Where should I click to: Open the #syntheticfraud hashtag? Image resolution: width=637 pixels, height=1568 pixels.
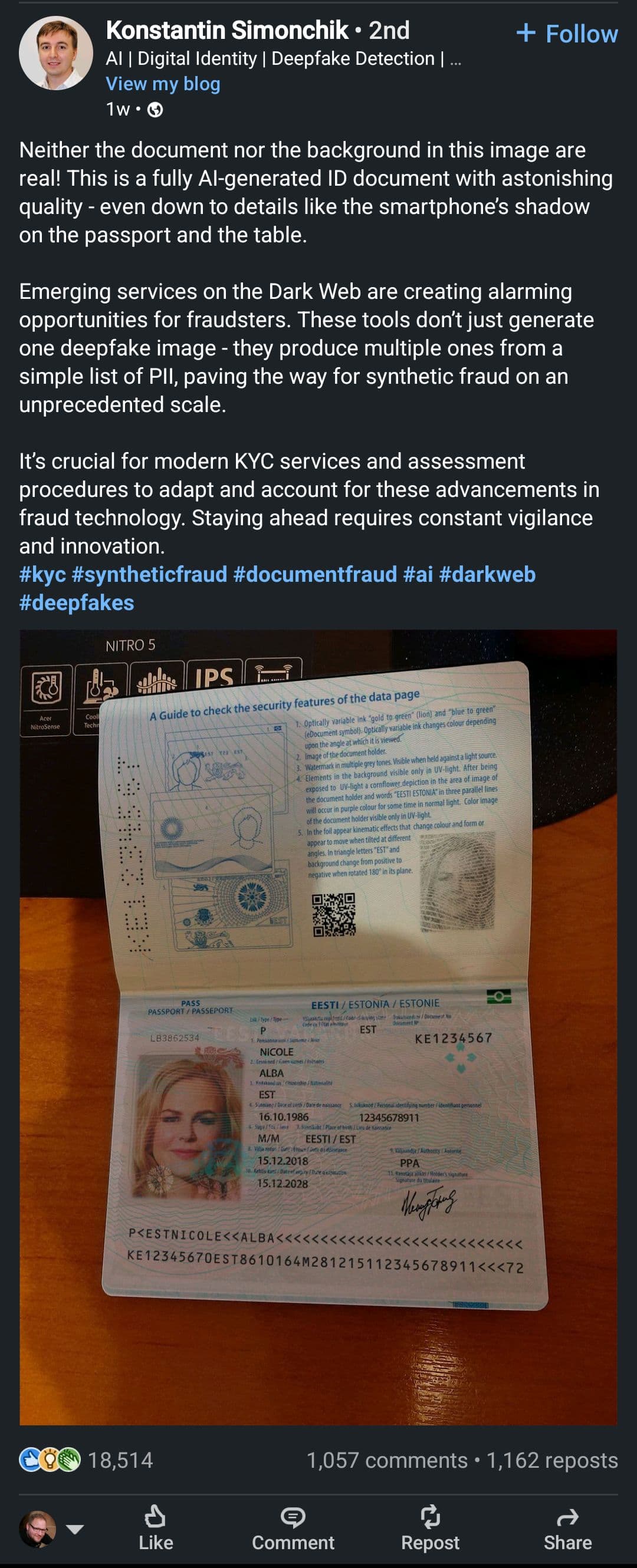(x=149, y=574)
